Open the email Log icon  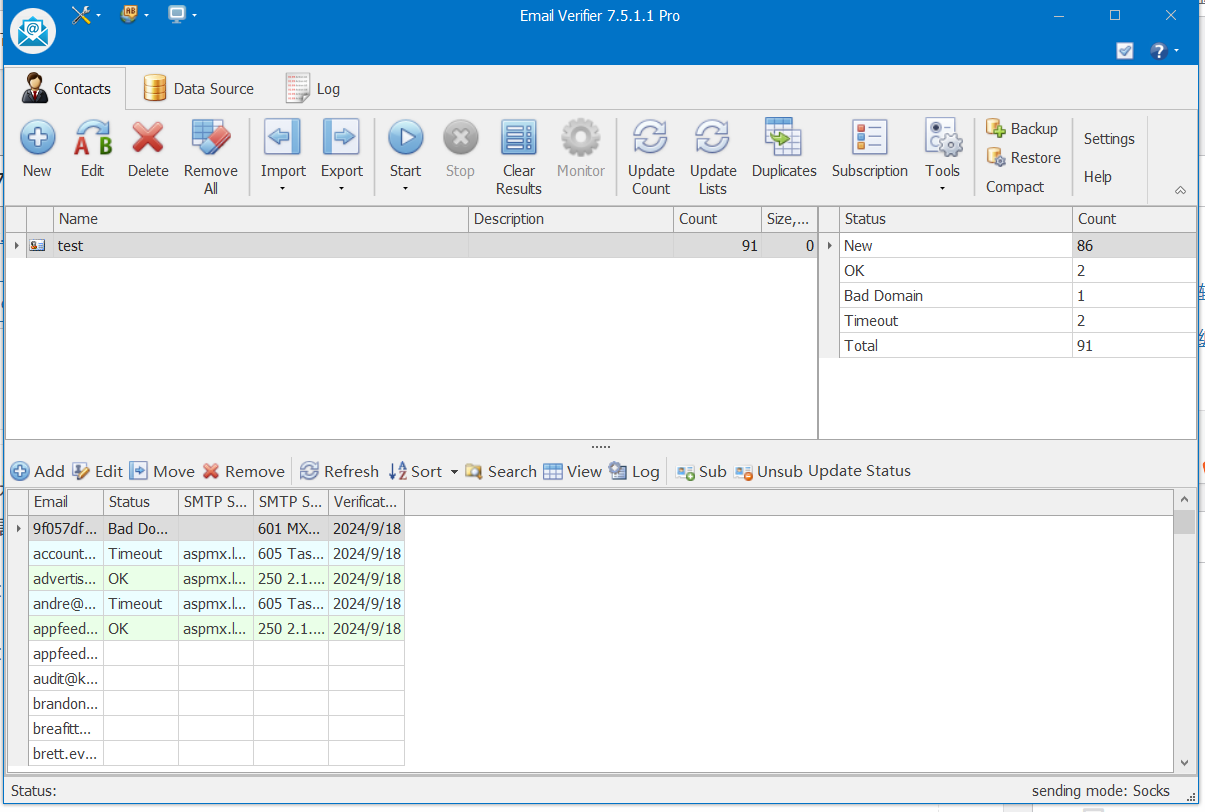[x=618, y=471]
